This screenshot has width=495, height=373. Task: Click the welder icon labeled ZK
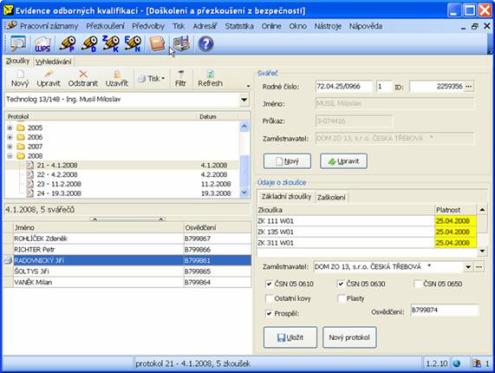pos(111,44)
